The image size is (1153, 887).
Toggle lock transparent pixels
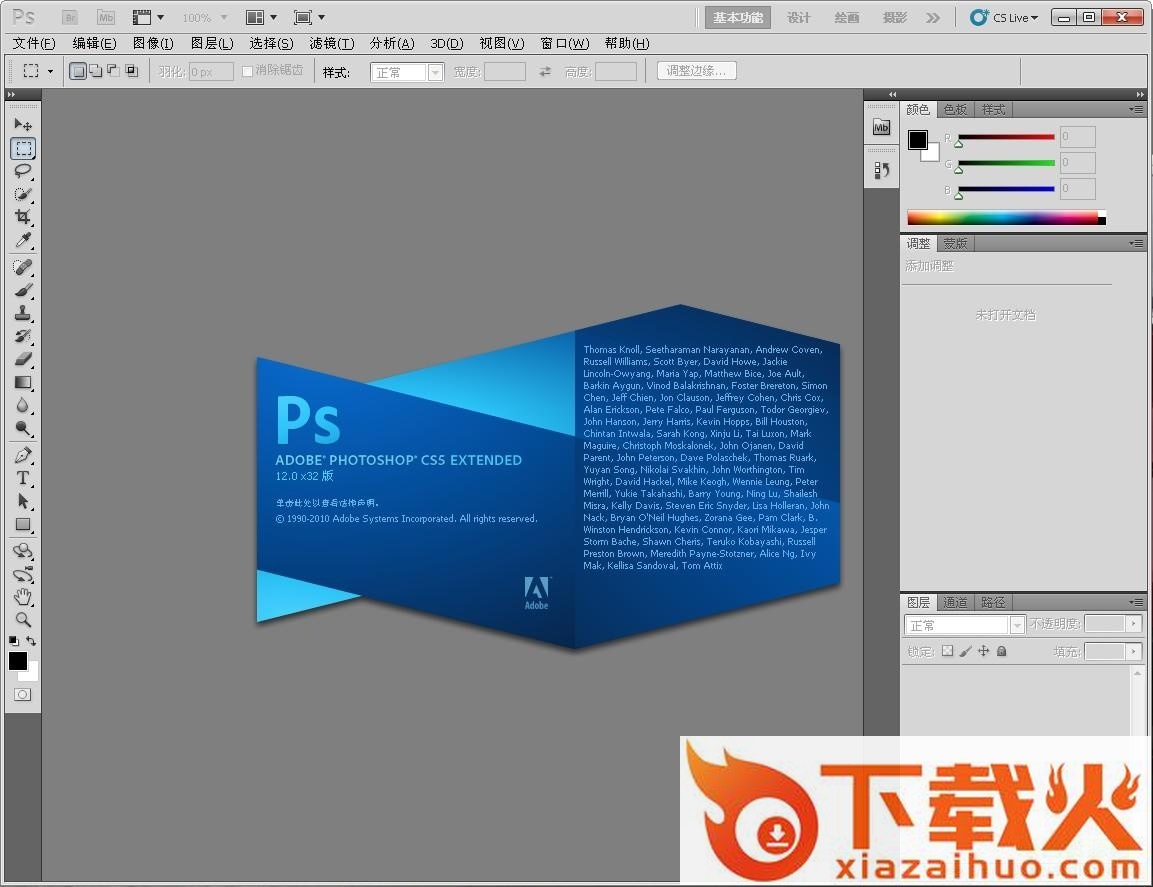947,651
